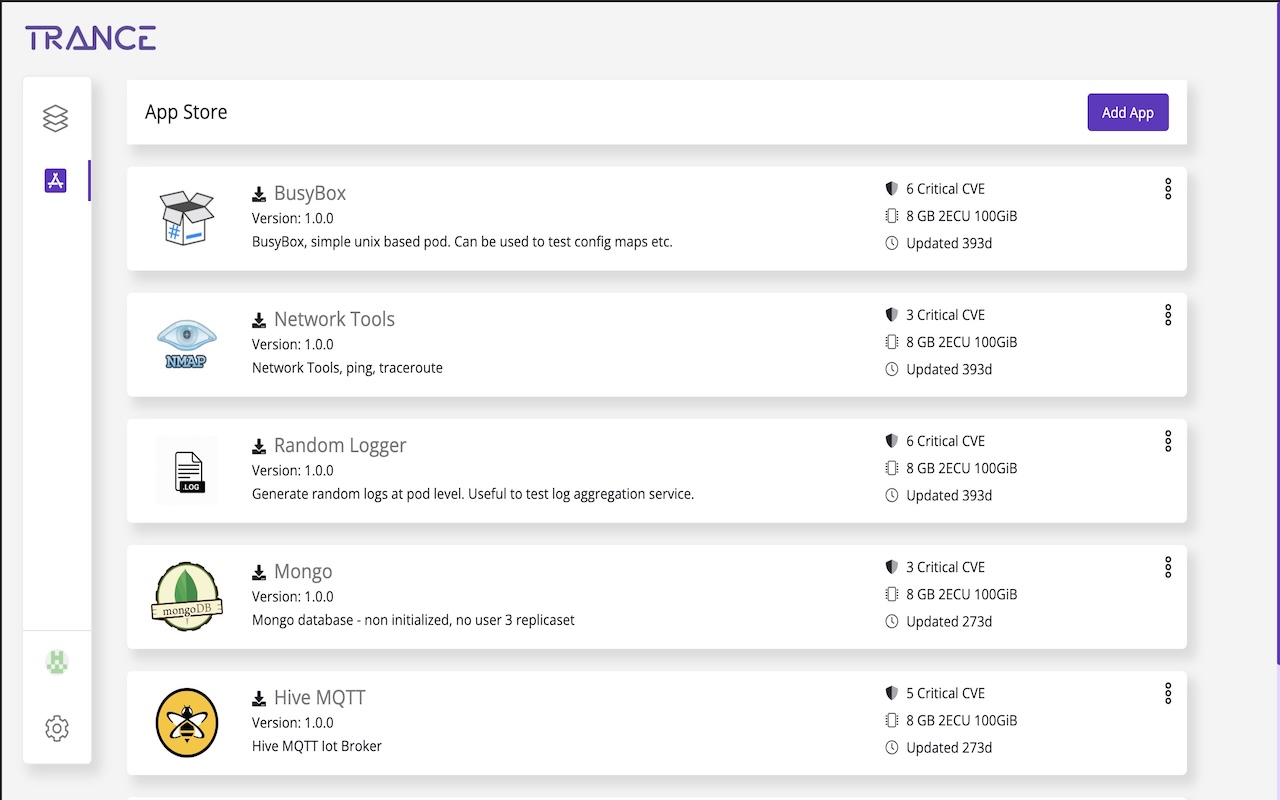The height and width of the screenshot is (800, 1280).
Task: Click the NMAP eye logo thumbnail
Action: 187,345
